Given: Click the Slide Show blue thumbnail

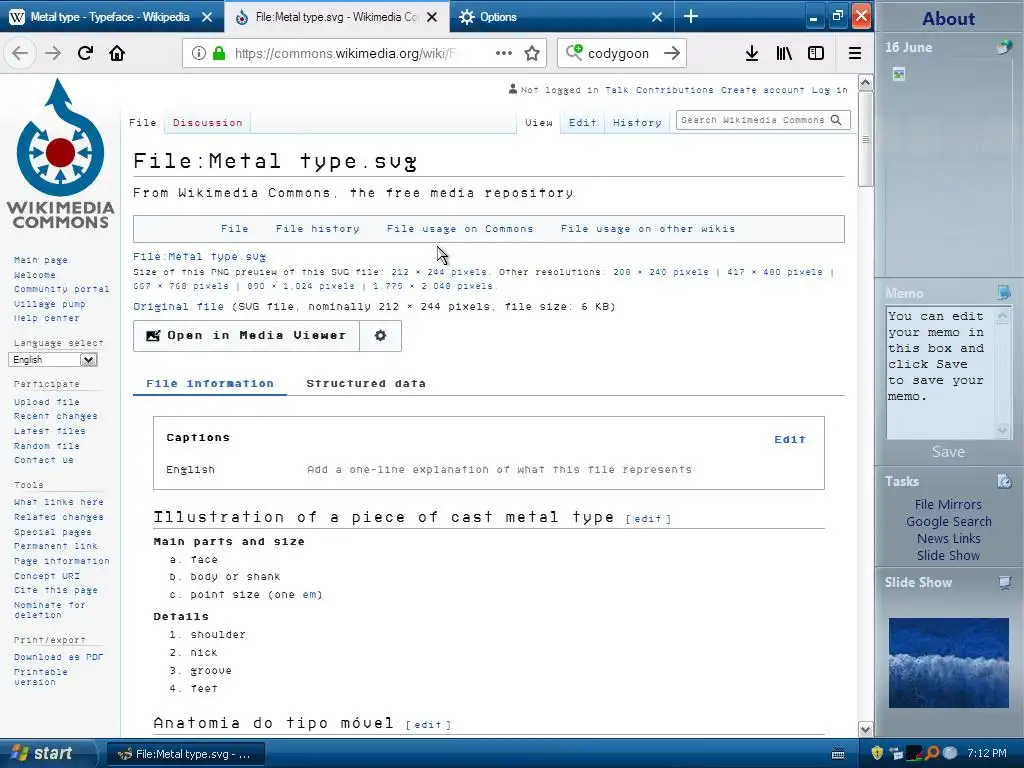Looking at the screenshot, I should click(948, 663).
